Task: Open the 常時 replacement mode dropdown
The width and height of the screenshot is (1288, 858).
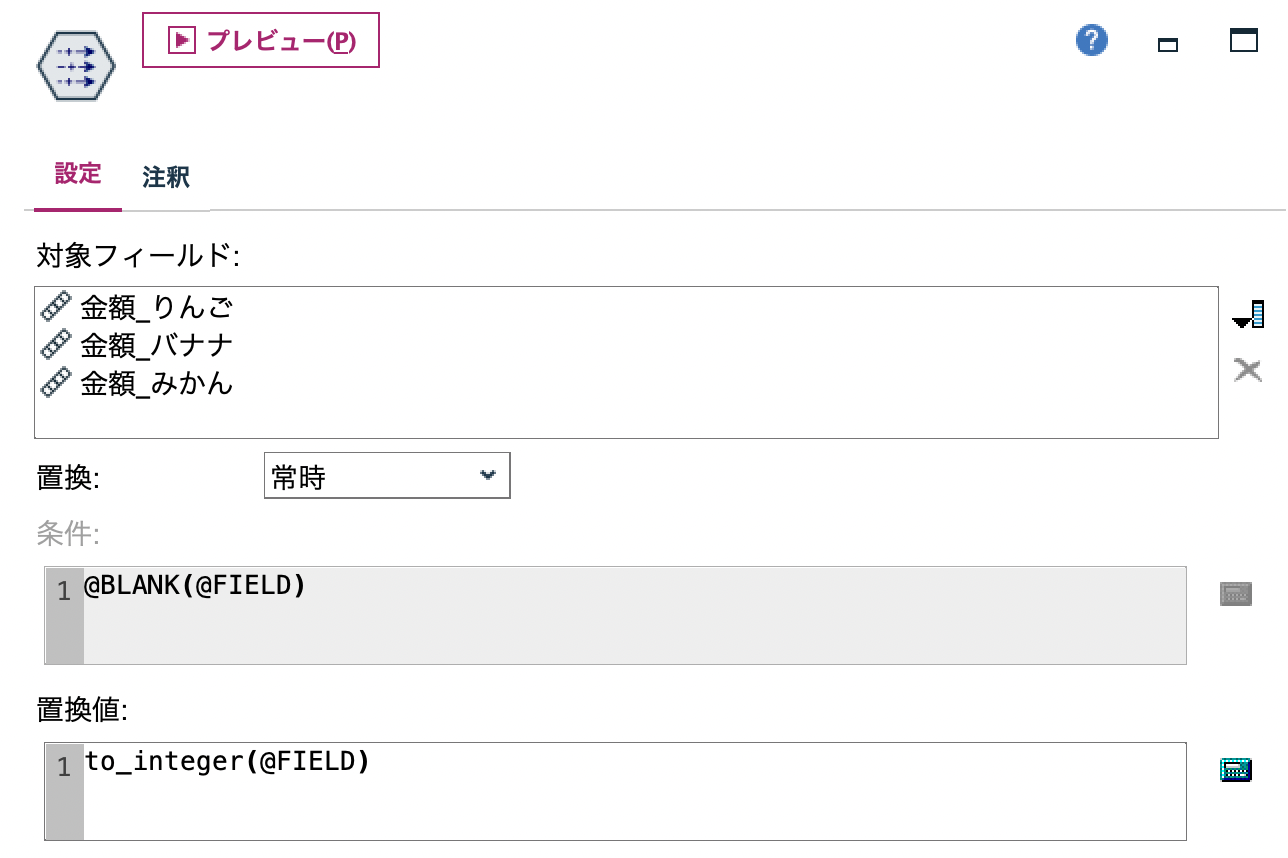Action: point(387,476)
